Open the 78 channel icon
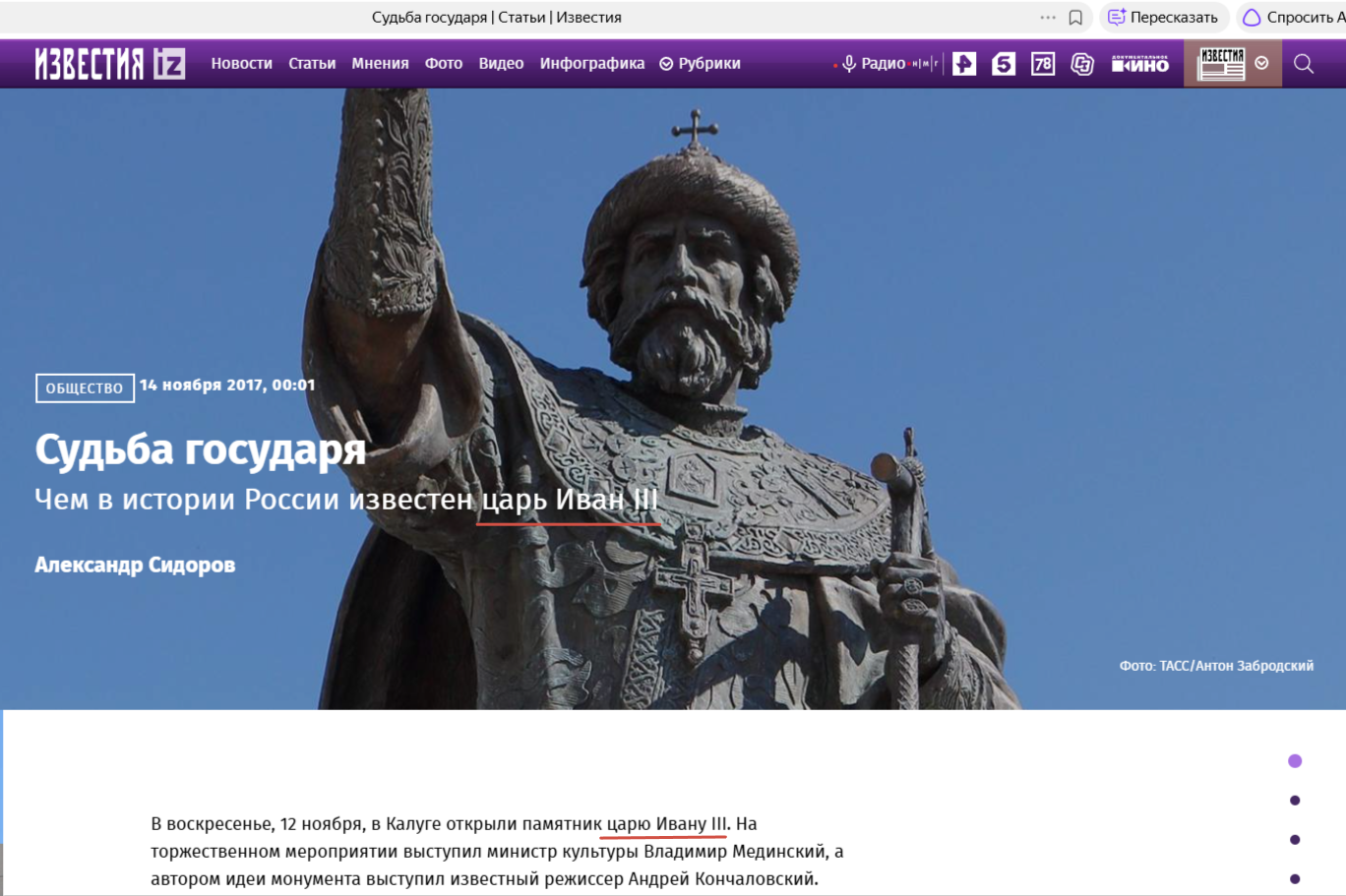1346x896 pixels. [x=1043, y=64]
